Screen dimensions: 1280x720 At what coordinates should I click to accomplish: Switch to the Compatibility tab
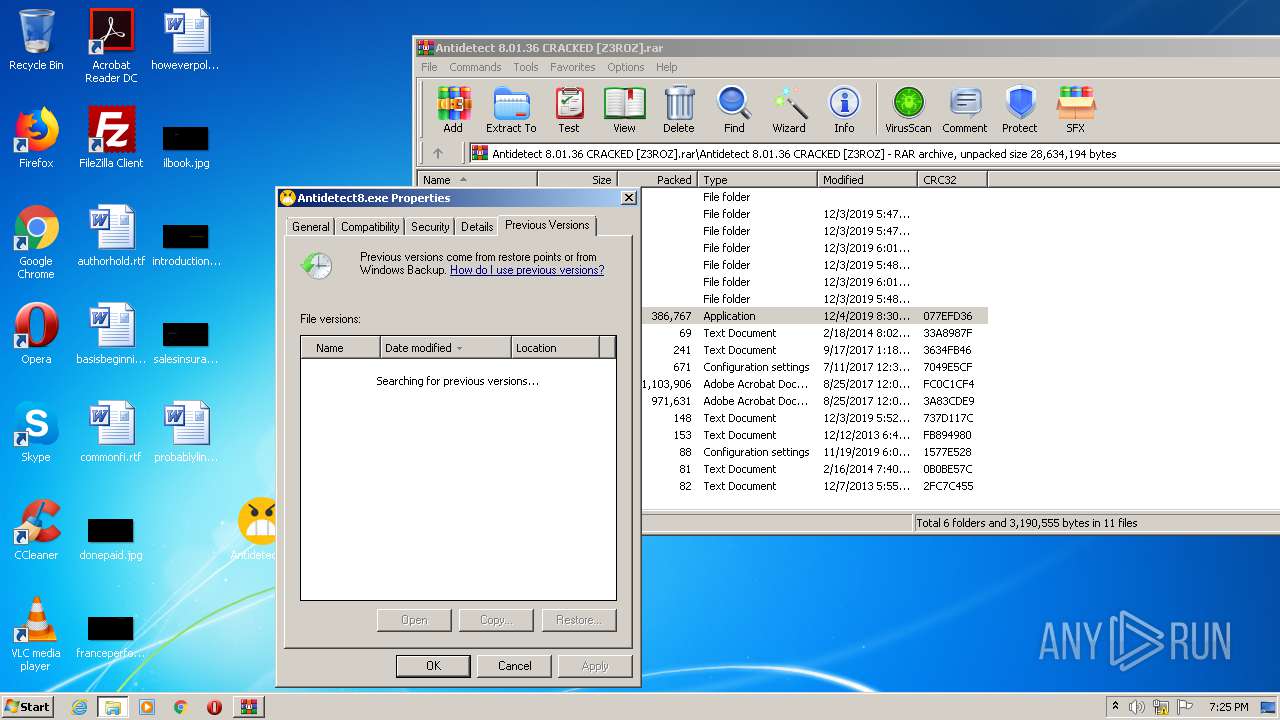pos(370,227)
